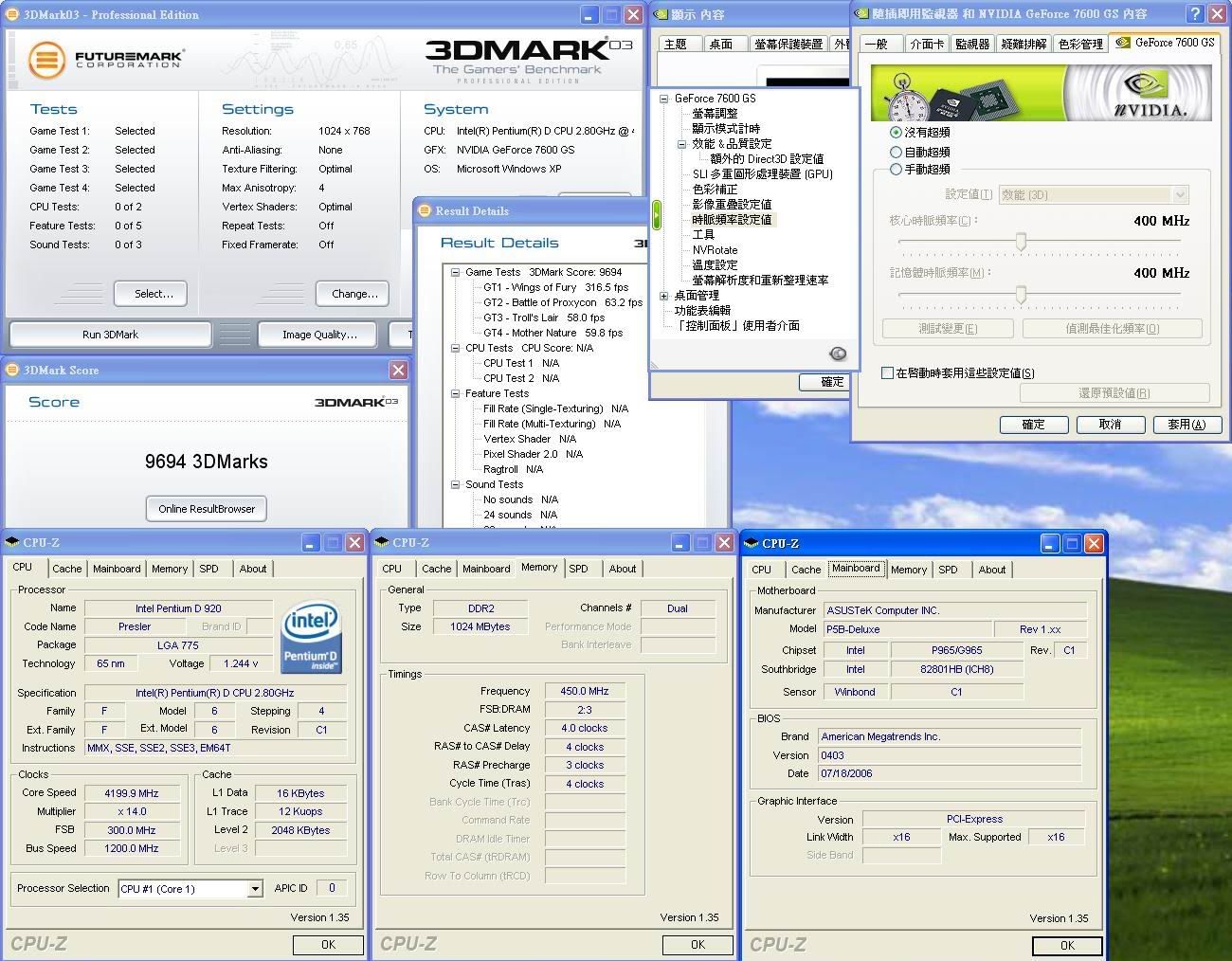Click the 9694 3DMarks score text
1232x961 pixels.
[x=207, y=462]
